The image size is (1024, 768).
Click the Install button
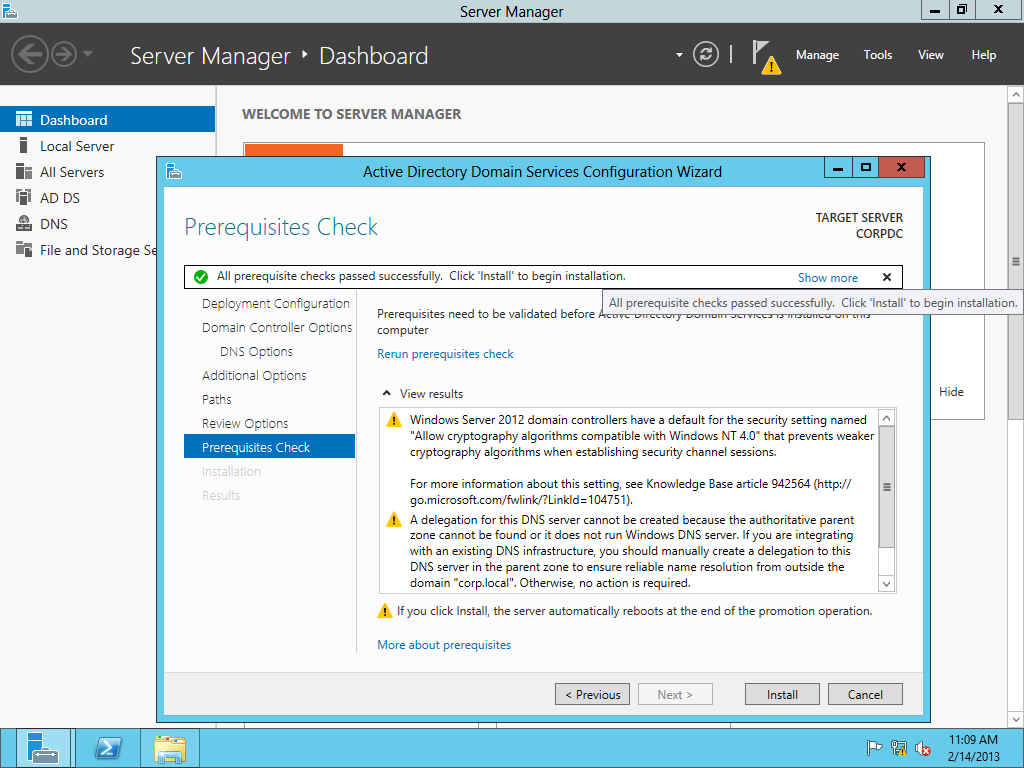tap(782, 695)
